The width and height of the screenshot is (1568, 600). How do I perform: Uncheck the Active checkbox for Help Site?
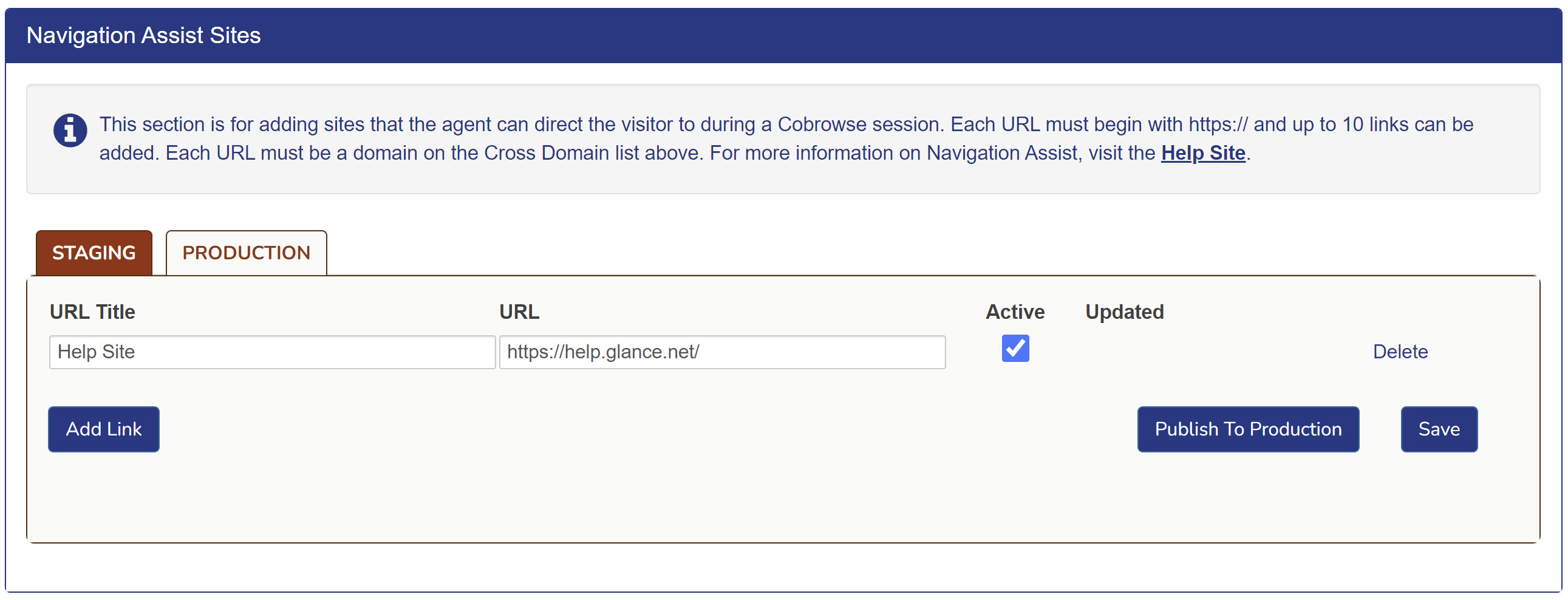click(1015, 349)
